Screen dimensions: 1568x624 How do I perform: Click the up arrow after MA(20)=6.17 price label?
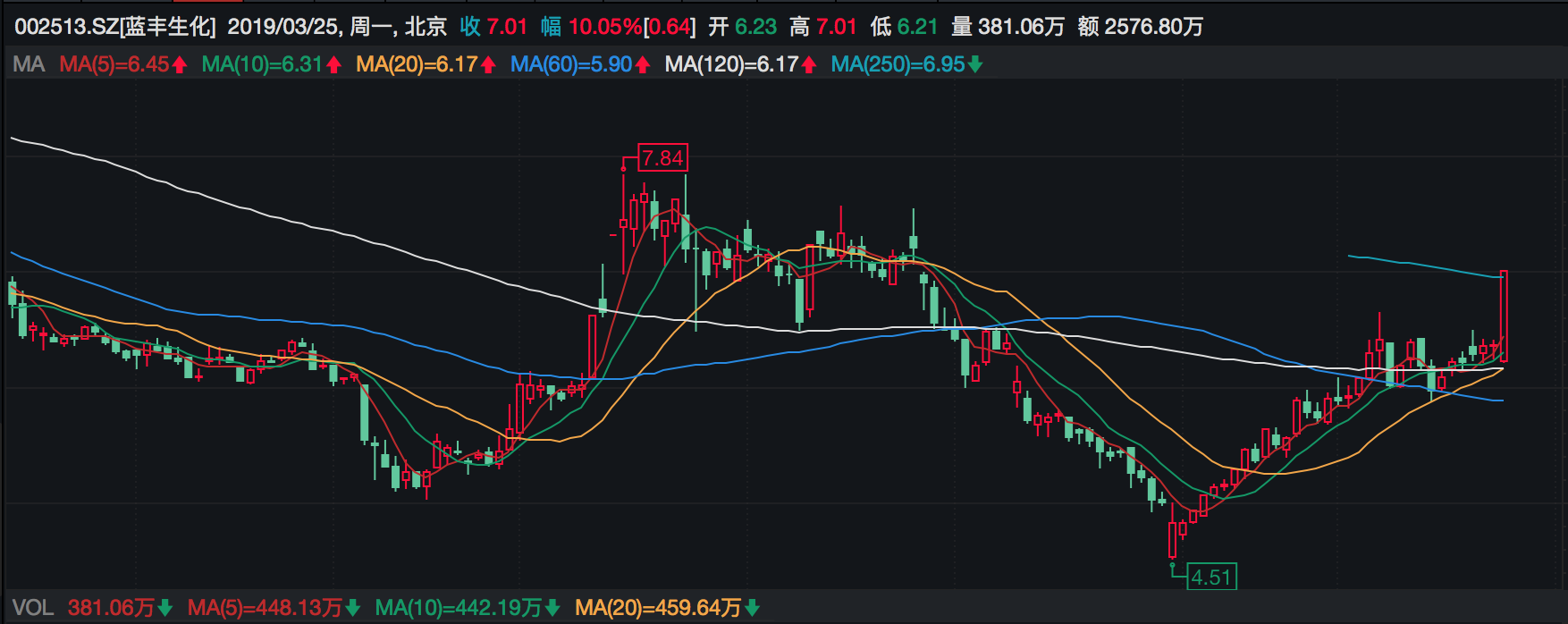(488, 64)
